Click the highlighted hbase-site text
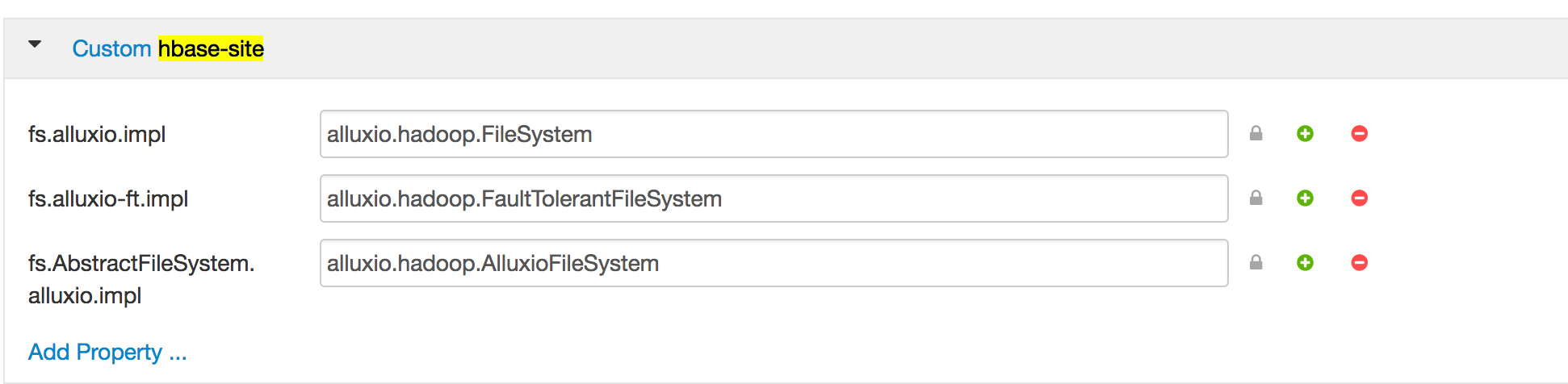The height and width of the screenshot is (384, 1568). pyautogui.click(x=211, y=49)
